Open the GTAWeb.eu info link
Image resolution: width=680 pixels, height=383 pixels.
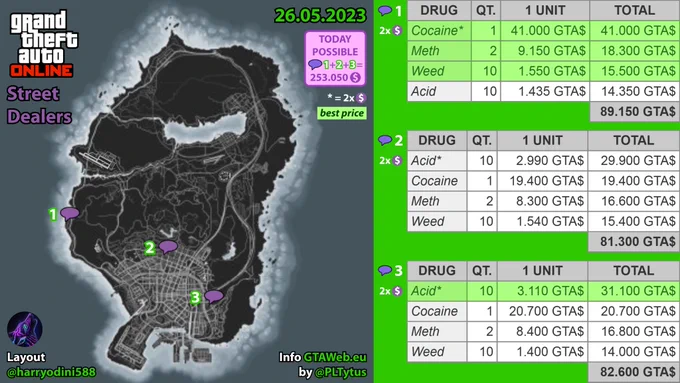click(335, 357)
